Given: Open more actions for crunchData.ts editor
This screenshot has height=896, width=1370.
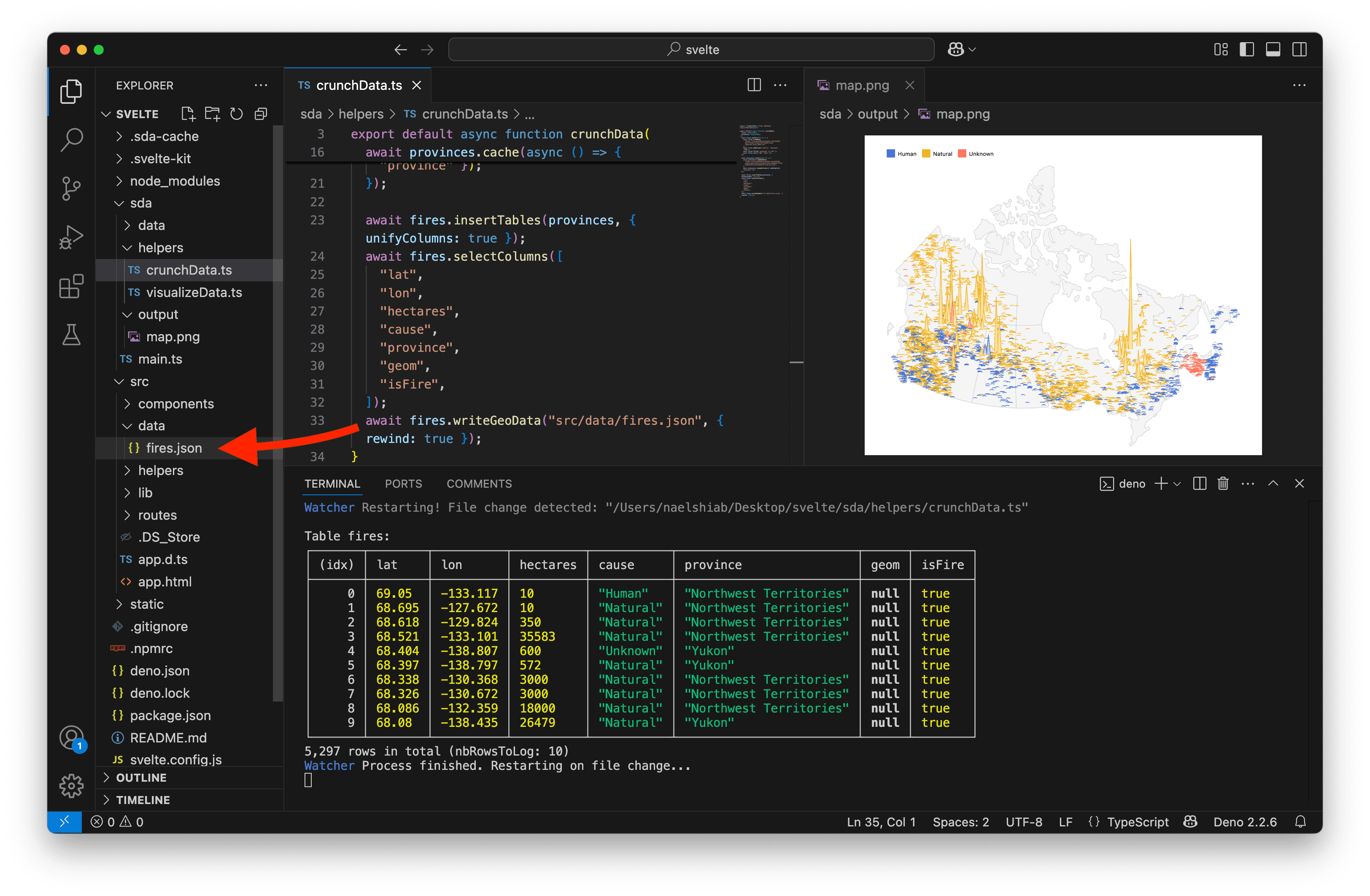Looking at the screenshot, I should [780, 85].
